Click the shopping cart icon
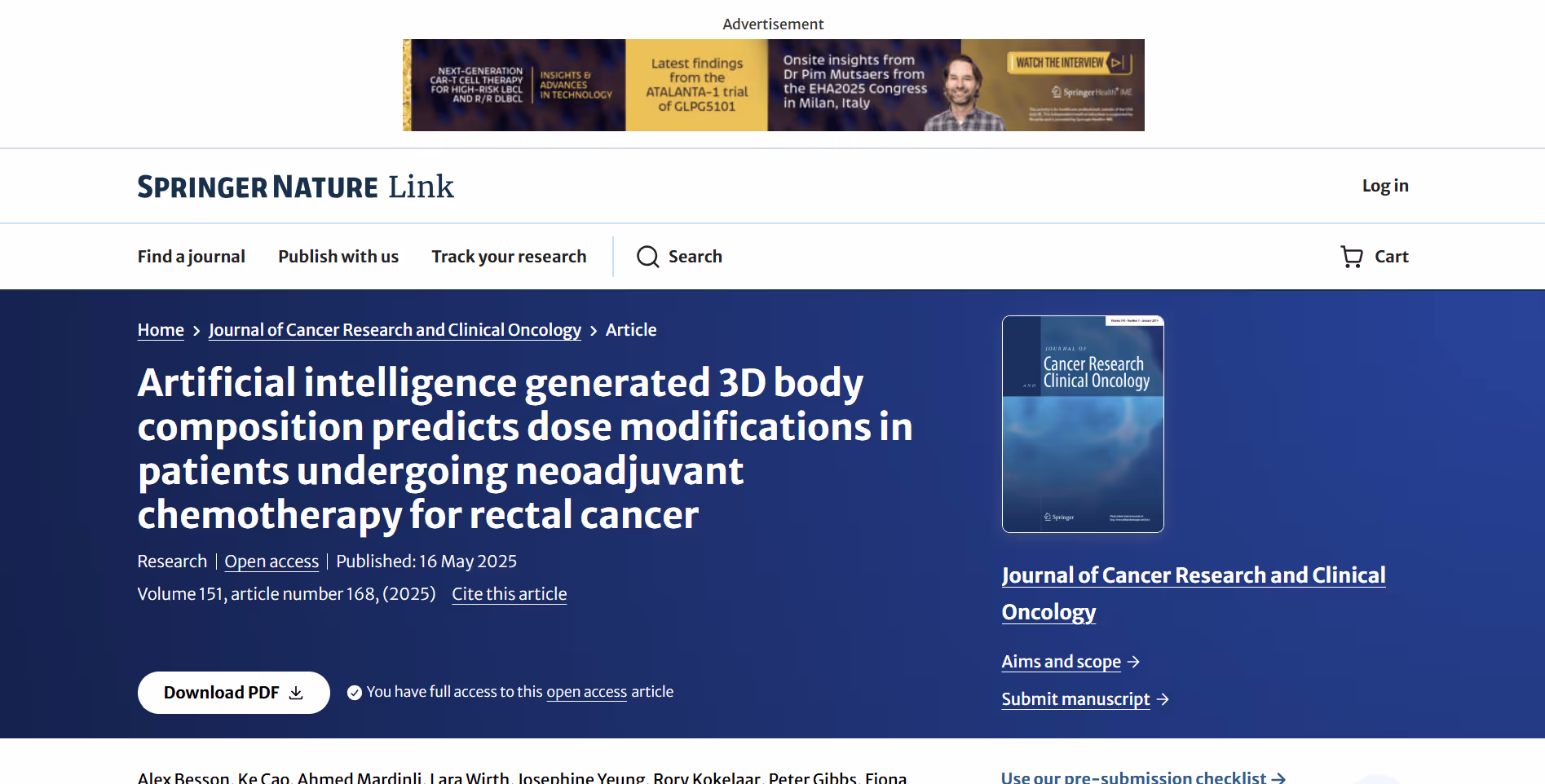 click(x=1352, y=257)
